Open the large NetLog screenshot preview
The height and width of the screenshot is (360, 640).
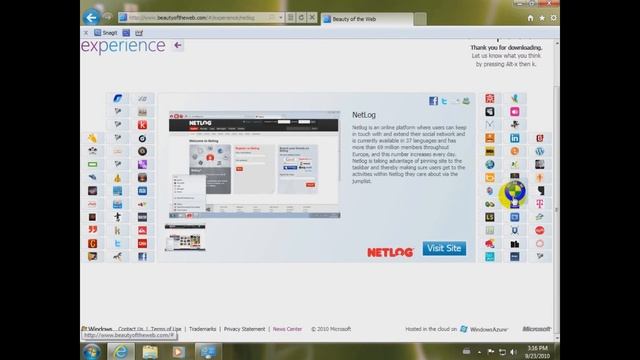pyautogui.click(x=254, y=164)
